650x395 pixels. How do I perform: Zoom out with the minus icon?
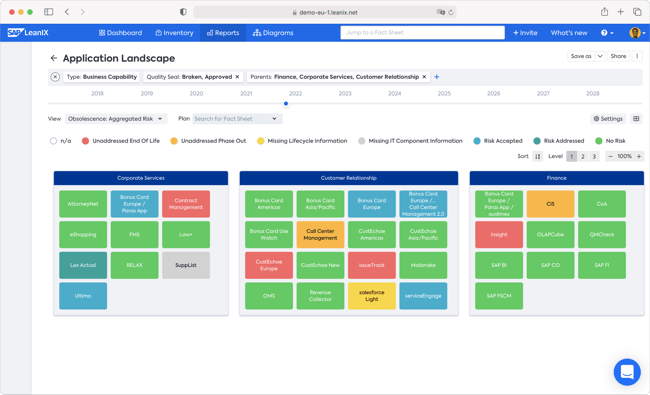click(x=610, y=156)
